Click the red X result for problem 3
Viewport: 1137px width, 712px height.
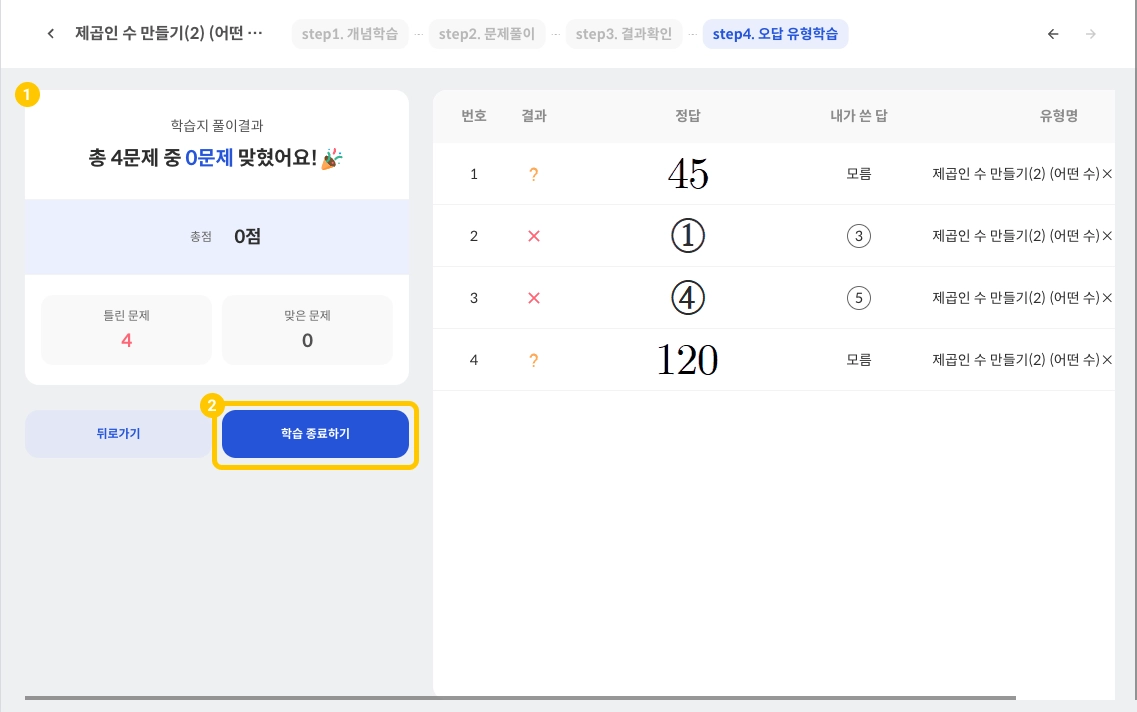[534, 298]
